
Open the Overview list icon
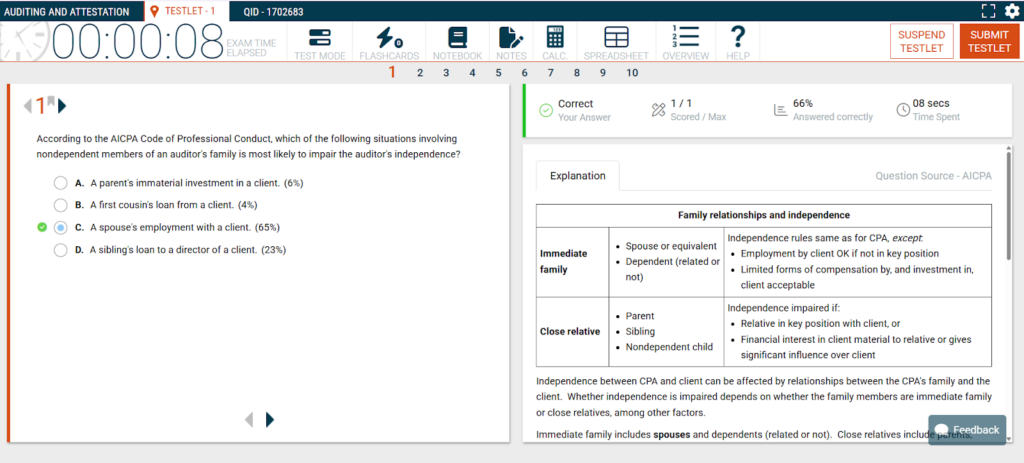coord(685,37)
